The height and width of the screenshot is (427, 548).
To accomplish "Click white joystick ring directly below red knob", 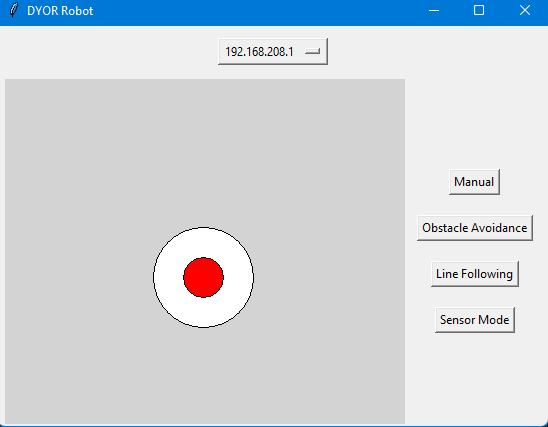I will pyautogui.click(x=203, y=312).
